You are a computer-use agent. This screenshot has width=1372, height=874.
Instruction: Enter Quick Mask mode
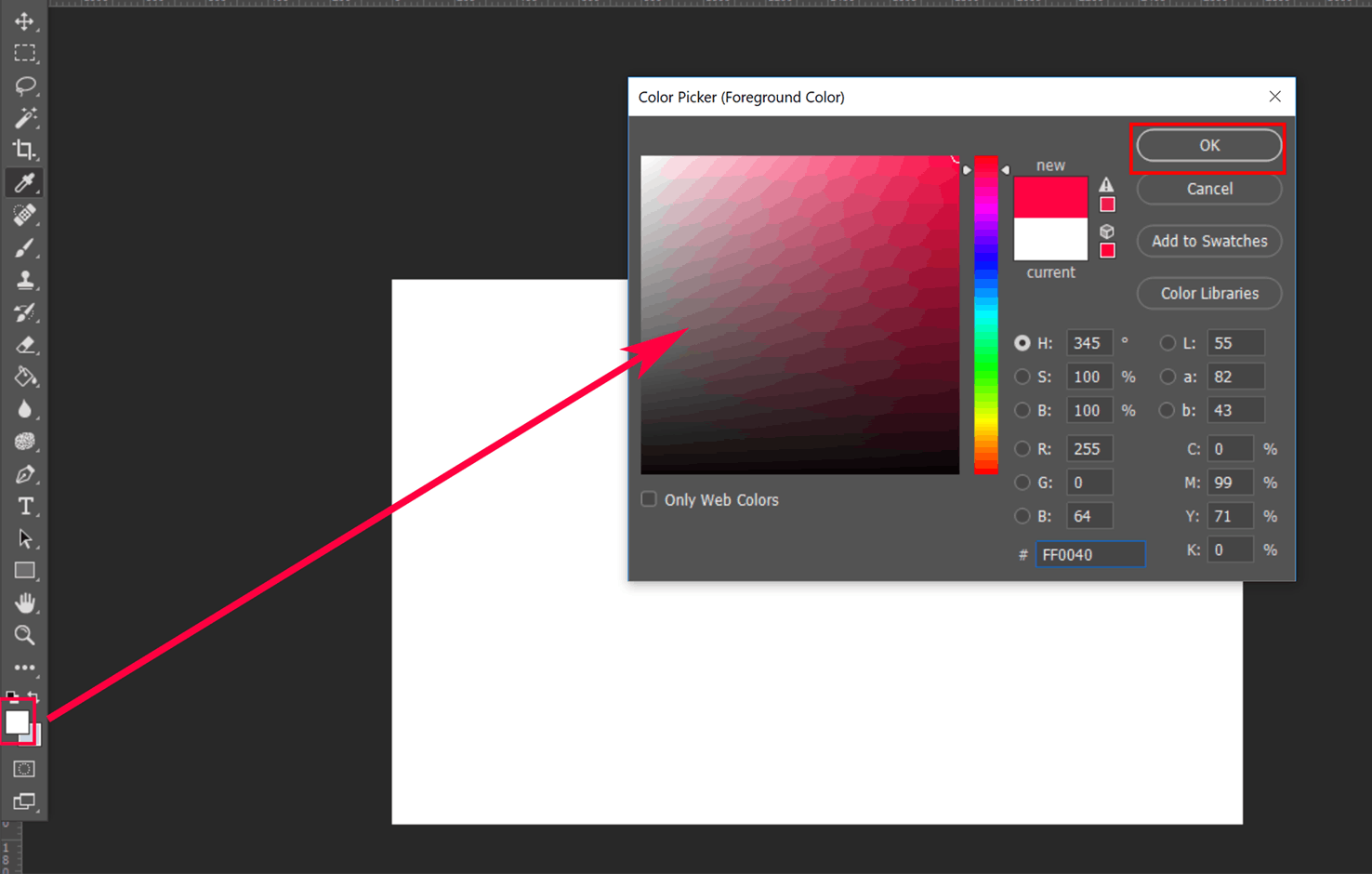23,768
